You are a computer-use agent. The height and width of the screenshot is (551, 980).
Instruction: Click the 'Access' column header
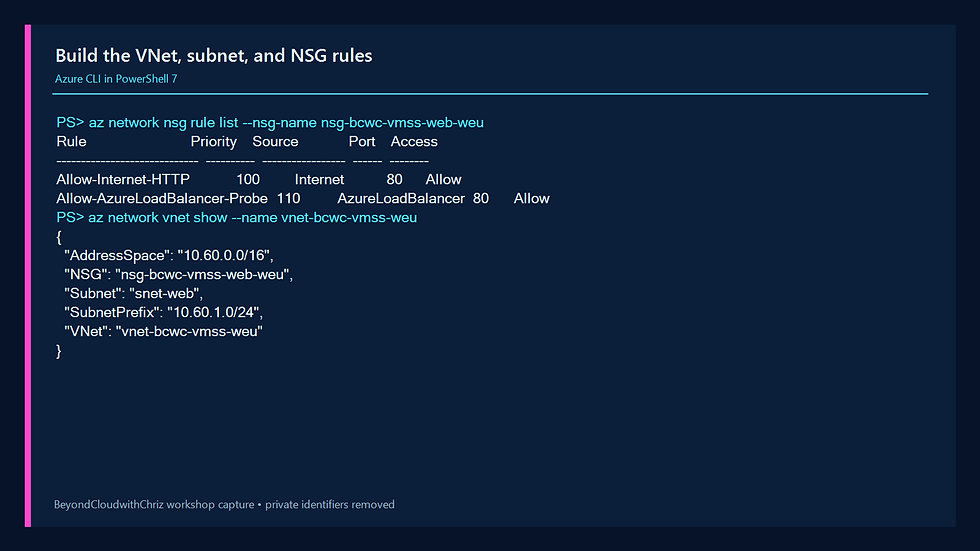414,142
